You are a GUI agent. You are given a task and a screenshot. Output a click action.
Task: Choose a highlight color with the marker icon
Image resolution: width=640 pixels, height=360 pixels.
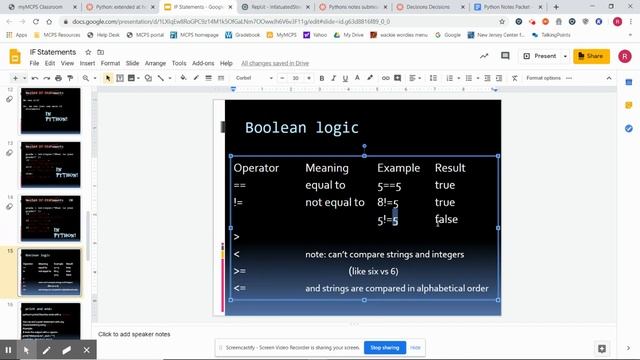coord(370,78)
